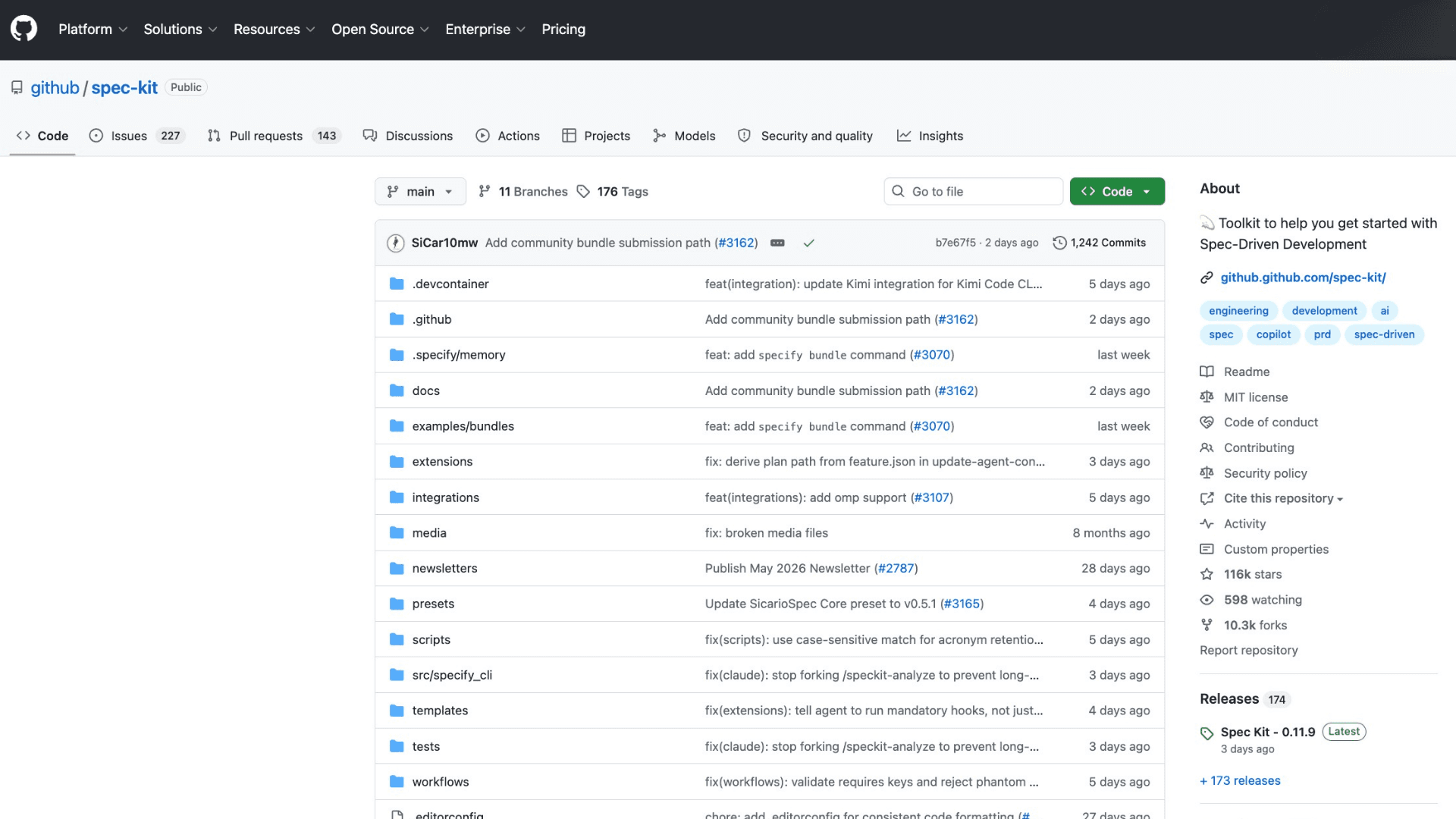Viewport: 1456px width, 819px height.
Task: Open pull request #3107 in integrations row
Action: (x=931, y=497)
